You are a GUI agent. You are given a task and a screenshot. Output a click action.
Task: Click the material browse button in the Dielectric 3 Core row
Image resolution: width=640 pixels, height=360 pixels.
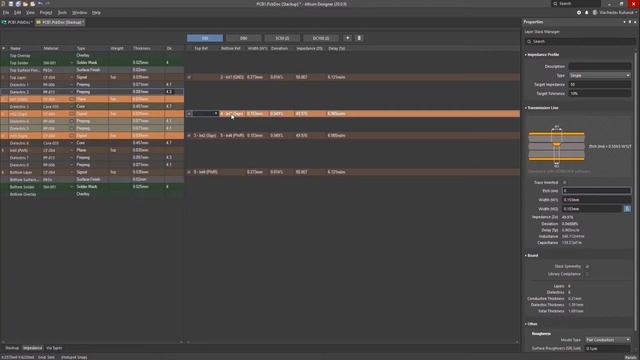click(72, 107)
